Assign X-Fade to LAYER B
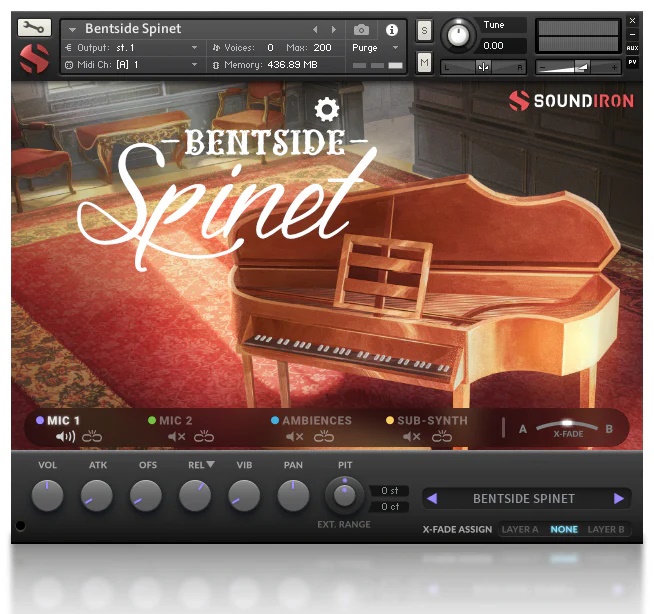654x614 pixels. pos(606,529)
